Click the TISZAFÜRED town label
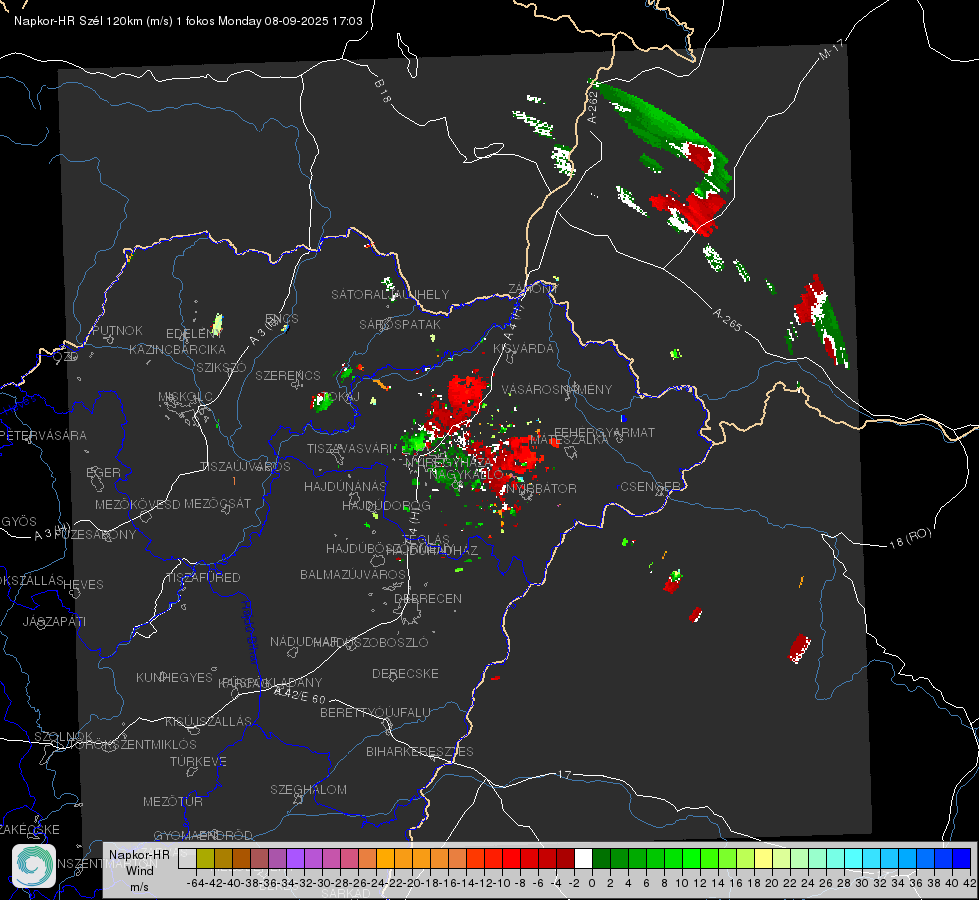The image size is (979, 900). (x=203, y=577)
